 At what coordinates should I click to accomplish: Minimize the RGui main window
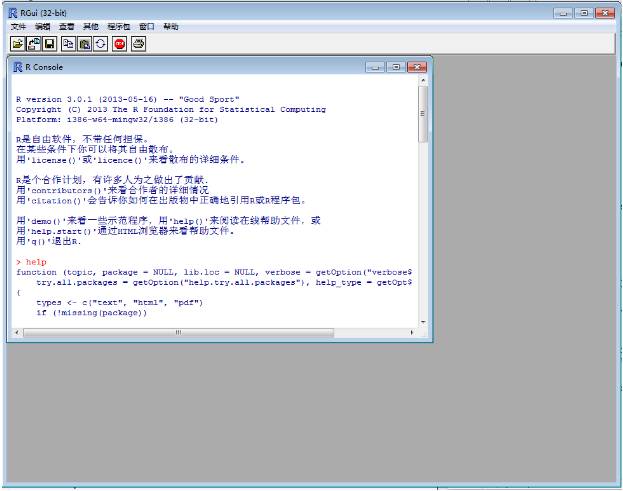[x=563, y=13]
